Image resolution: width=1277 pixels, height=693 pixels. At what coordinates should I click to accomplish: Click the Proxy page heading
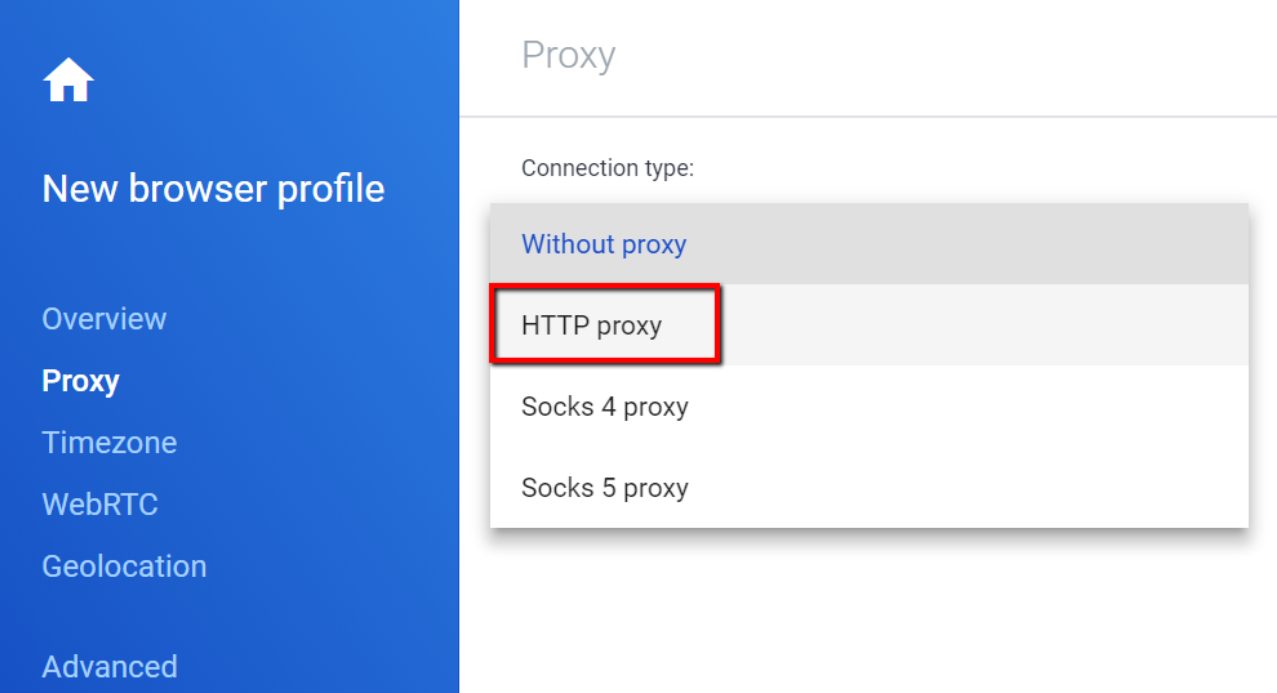pos(568,56)
